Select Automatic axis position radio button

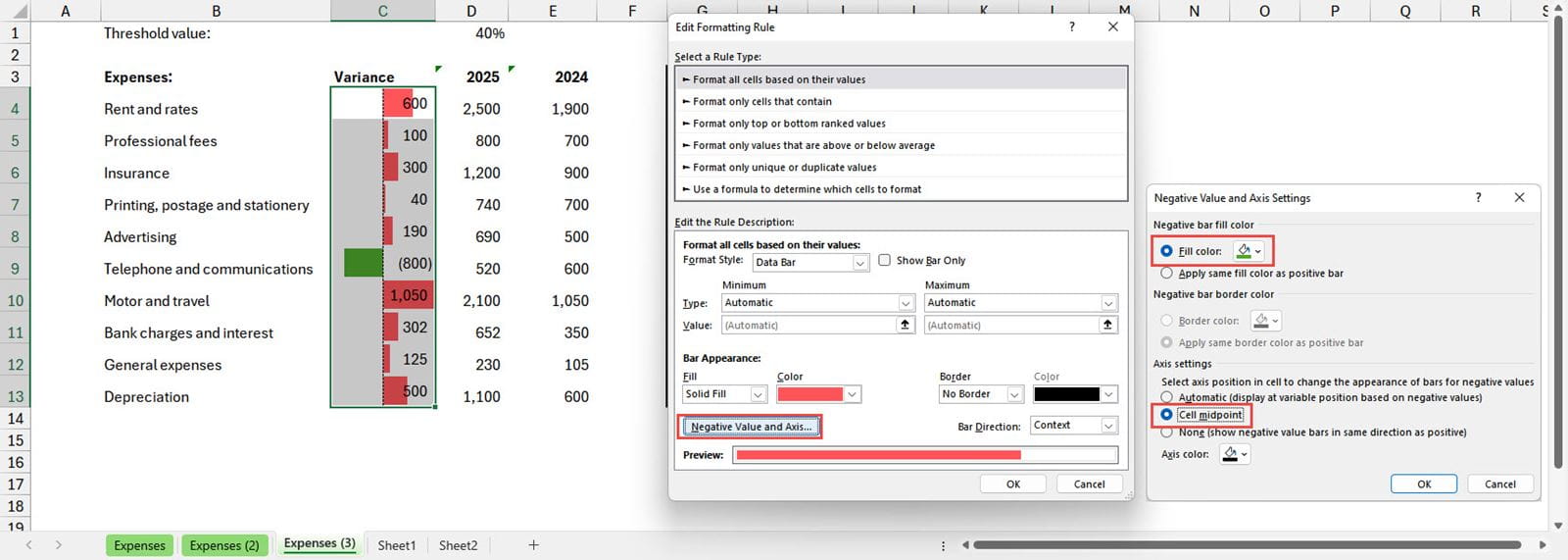pos(1166,397)
